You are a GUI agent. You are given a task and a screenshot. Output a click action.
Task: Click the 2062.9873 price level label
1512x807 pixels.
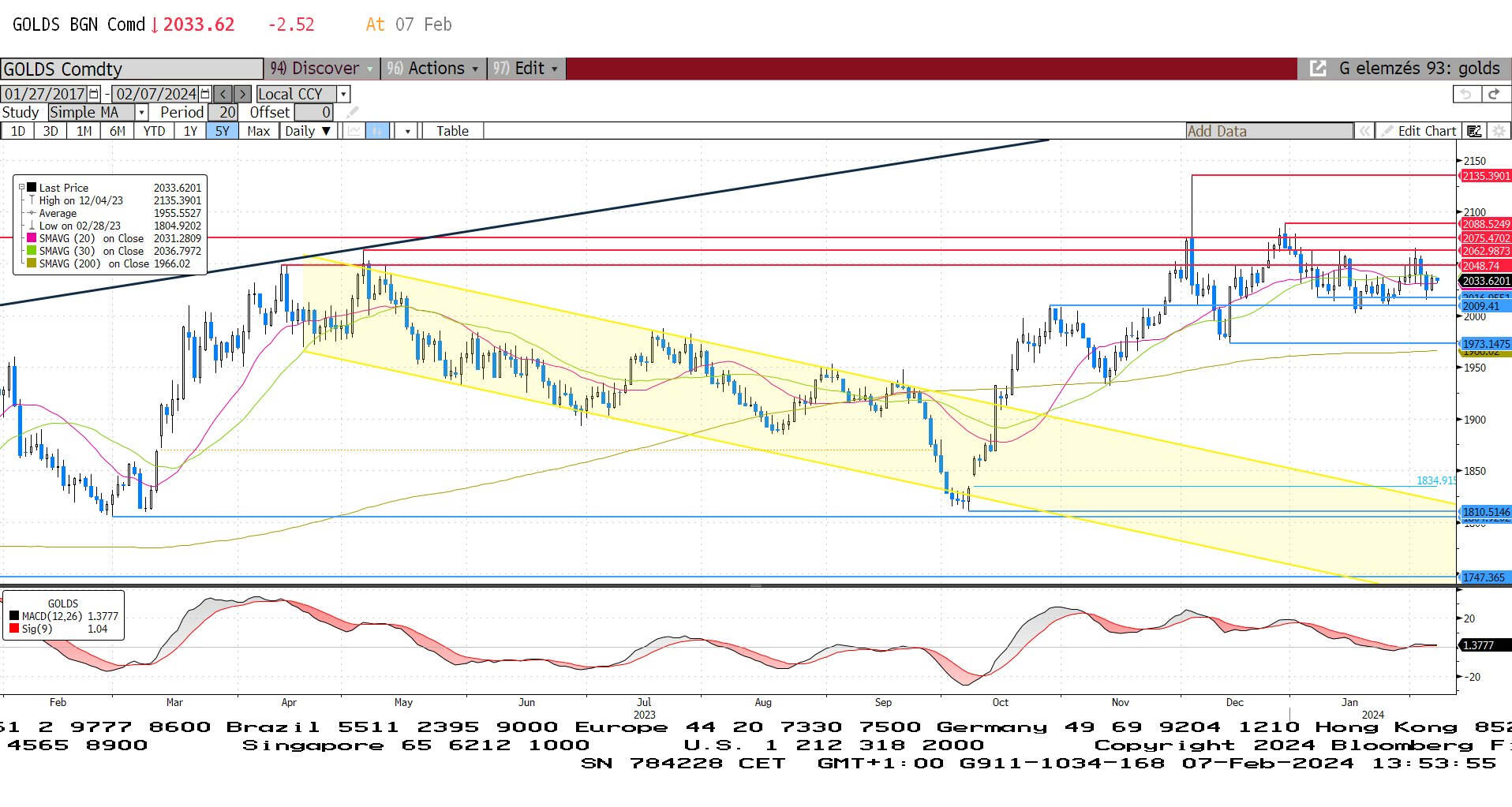click(1486, 251)
